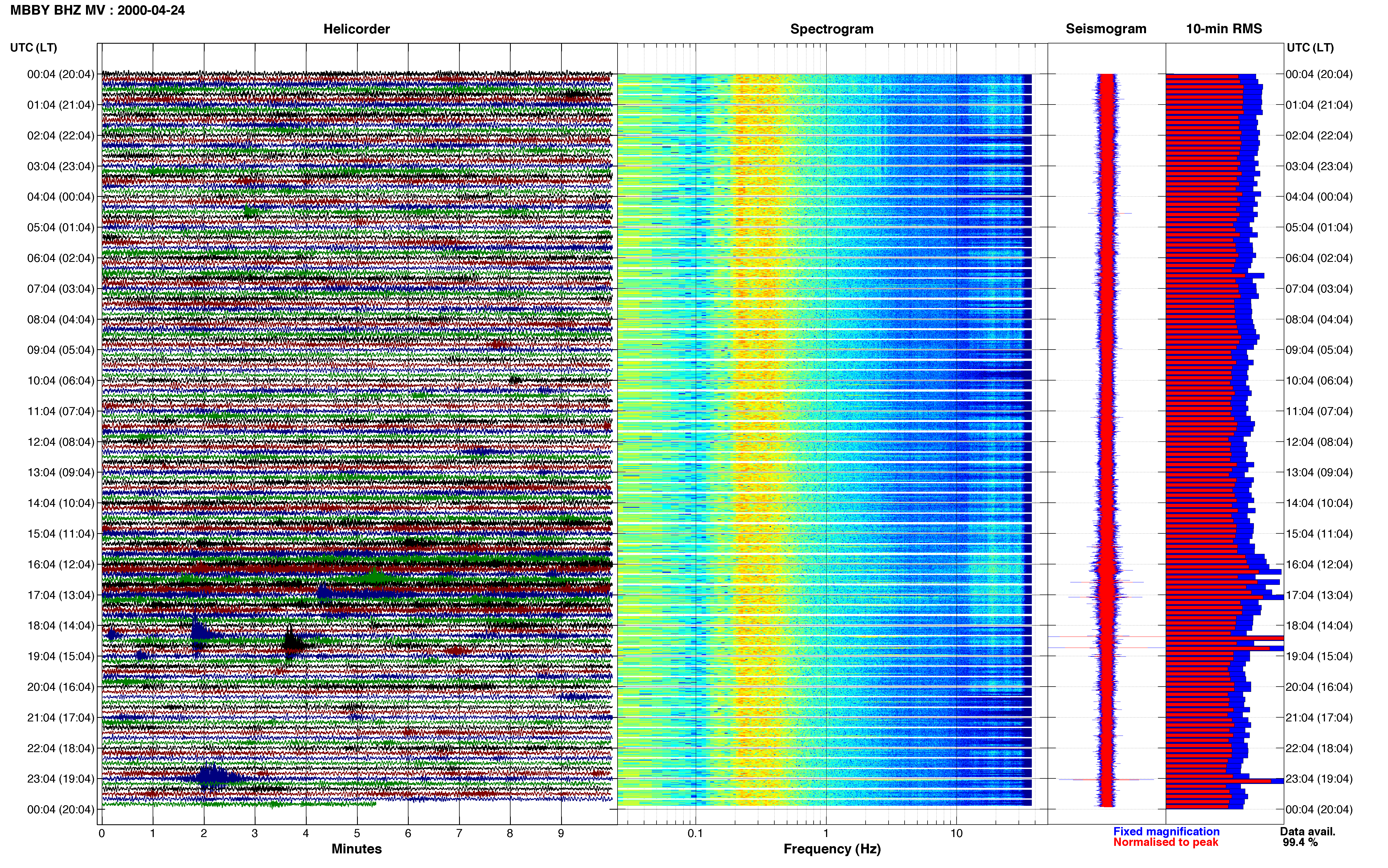Screen dimensions: 1388x868
Task: Click left time label '13:04 (09:04)'
Action: 61,472
